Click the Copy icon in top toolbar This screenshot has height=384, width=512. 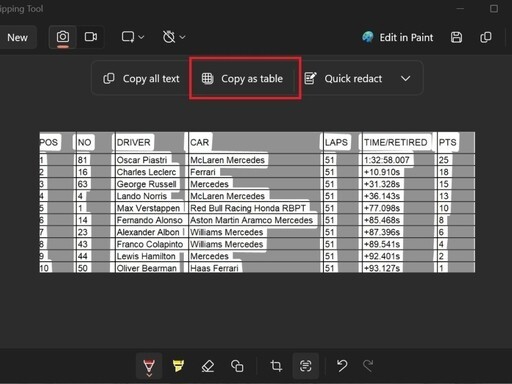[x=486, y=37]
